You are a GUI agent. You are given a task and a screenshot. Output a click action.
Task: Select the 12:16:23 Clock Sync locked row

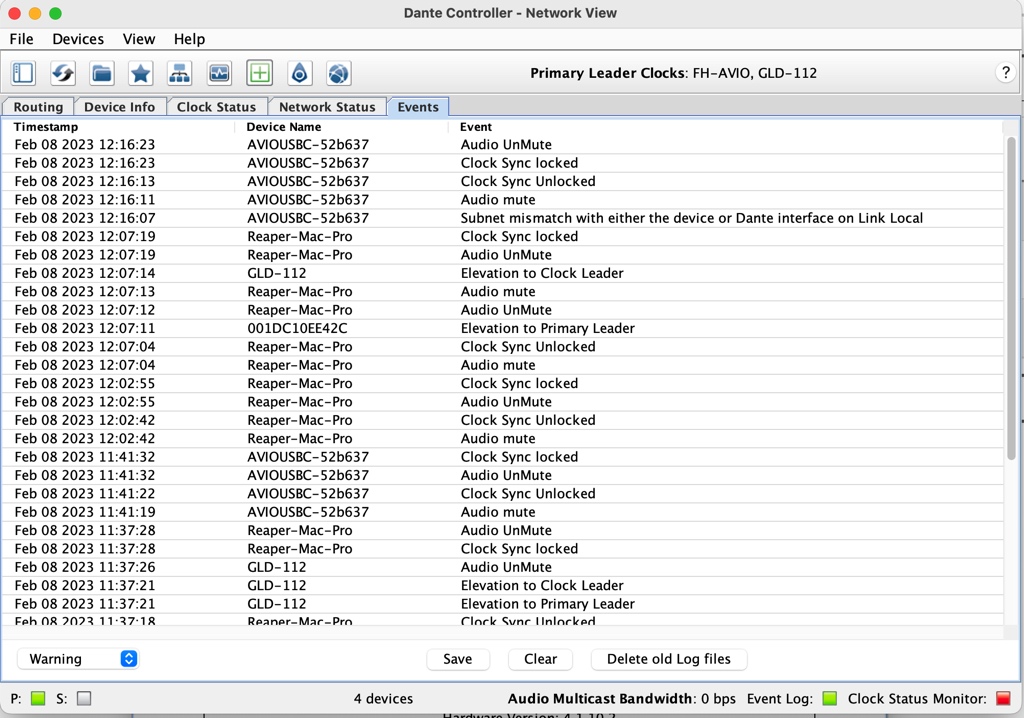[x=502, y=163]
